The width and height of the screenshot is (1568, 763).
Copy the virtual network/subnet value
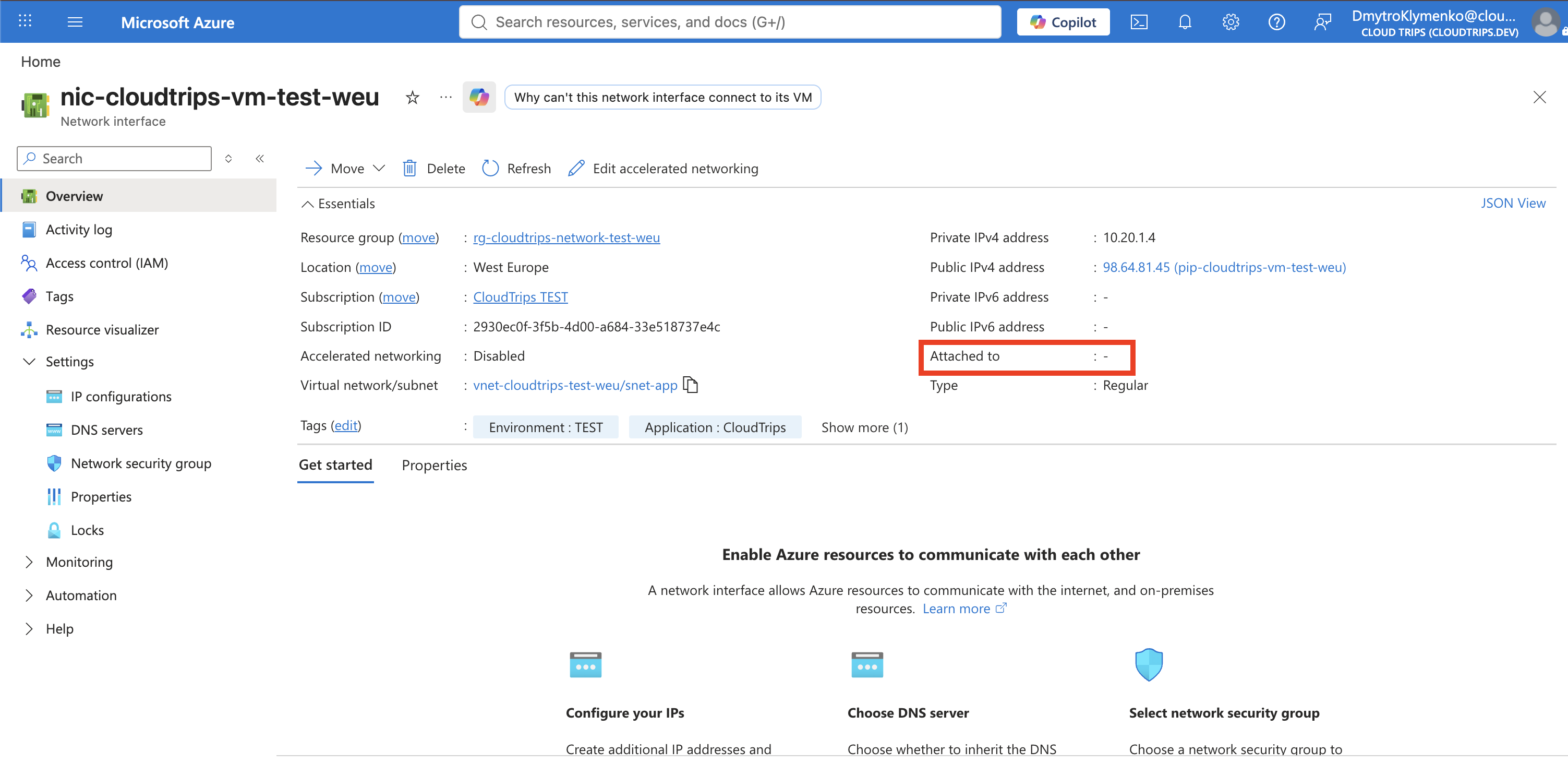coord(690,385)
